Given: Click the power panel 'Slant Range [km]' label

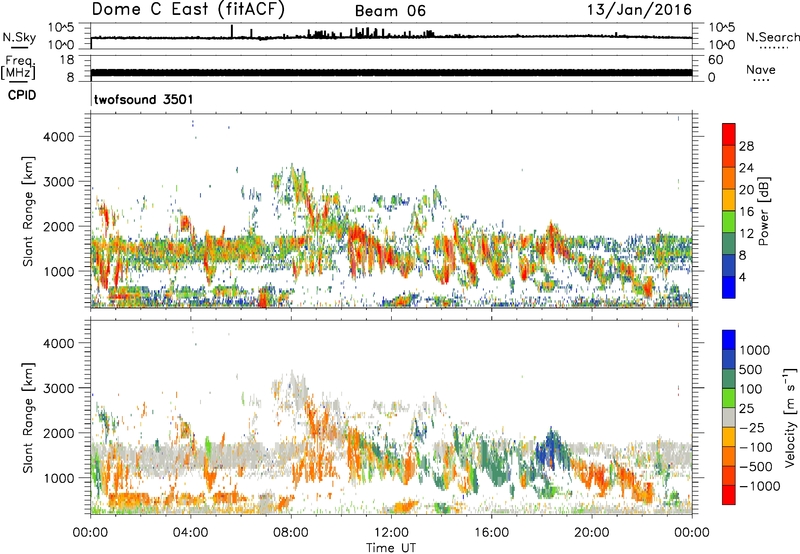Looking at the screenshot, I should coord(28,211).
